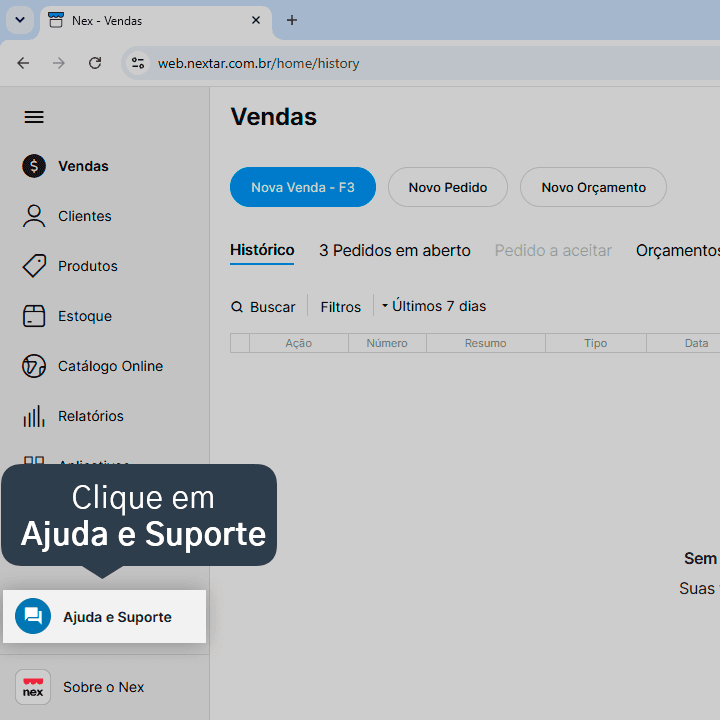Open the hamburger menu in the sidebar
The height and width of the screenshot is (720, 720).
pos(34,117)
